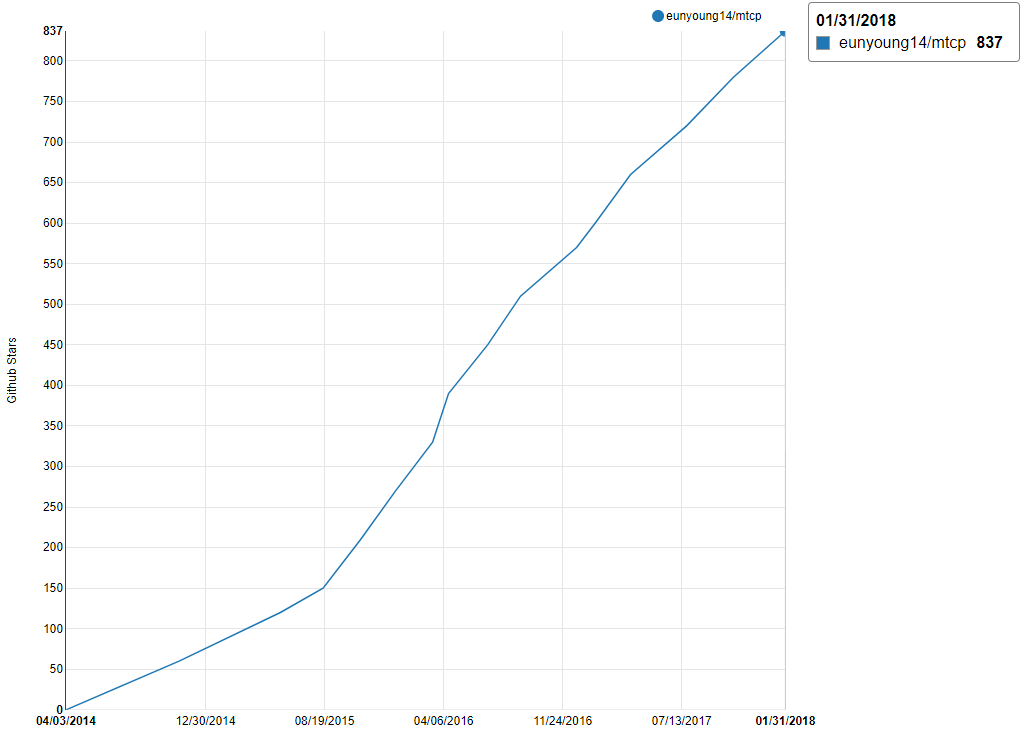Click the blue square swatch in the tooltip
Viewport: 1023px width, 756px height.
pyautogui.click(x=823, y=43)
